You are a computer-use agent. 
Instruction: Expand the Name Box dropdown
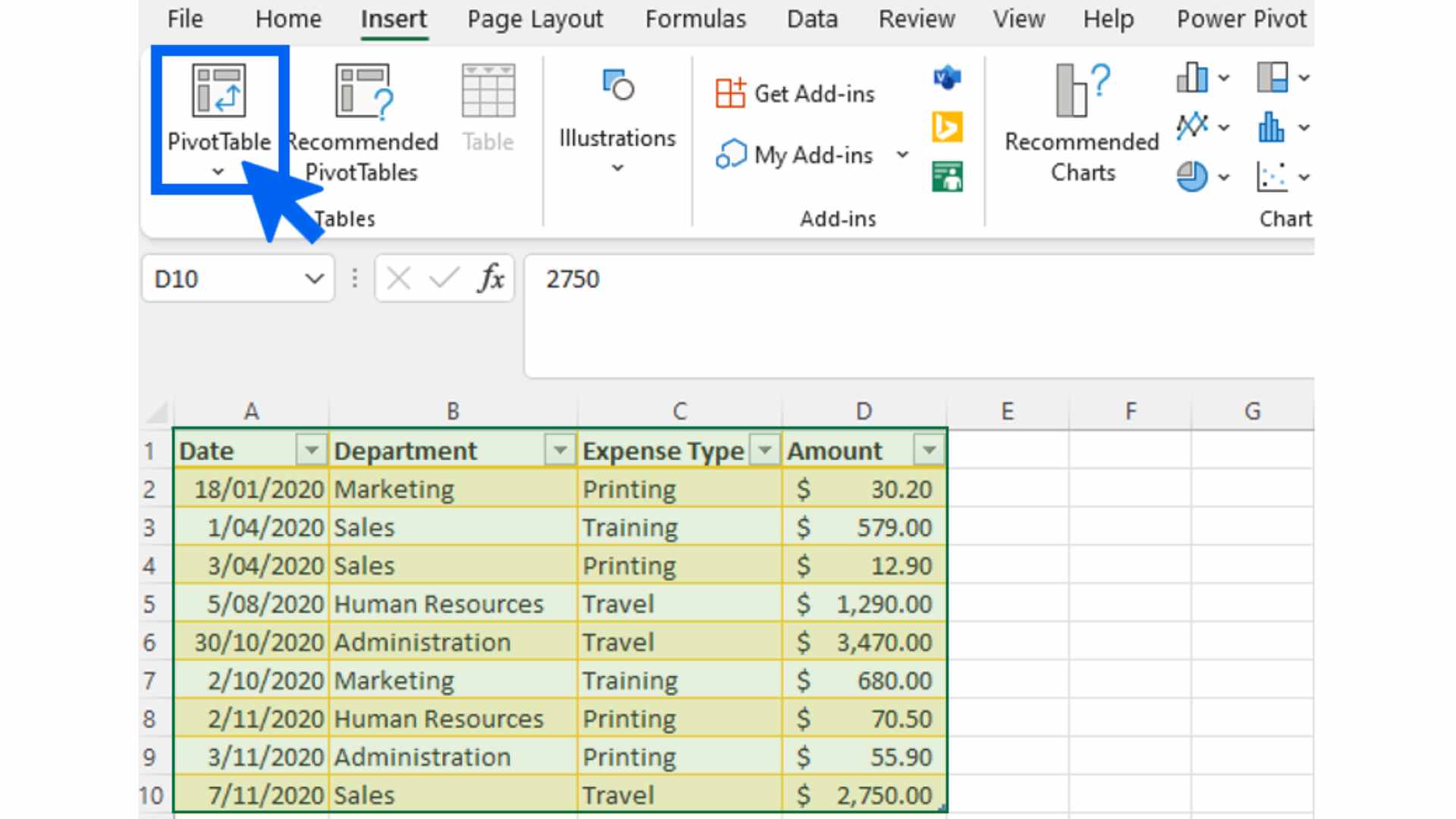coord(314,279)
